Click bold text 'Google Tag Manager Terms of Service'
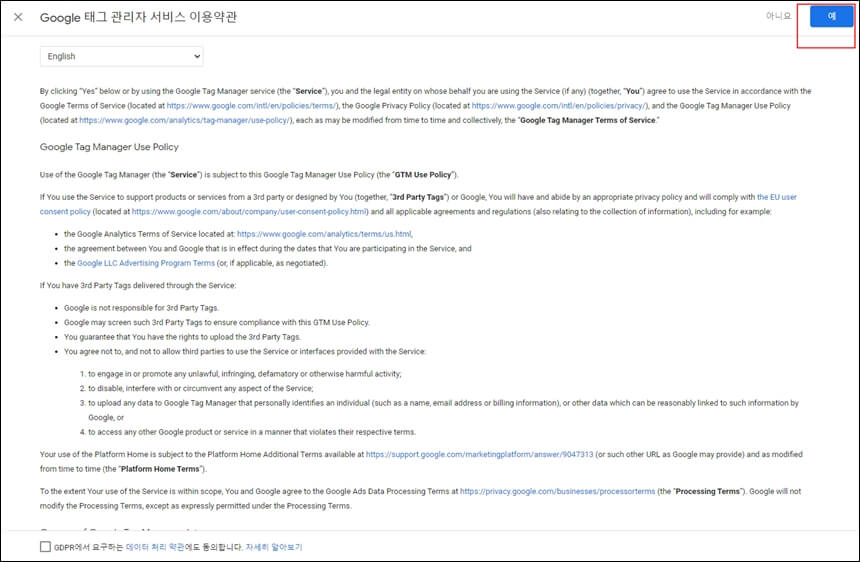 pos(587,120)
